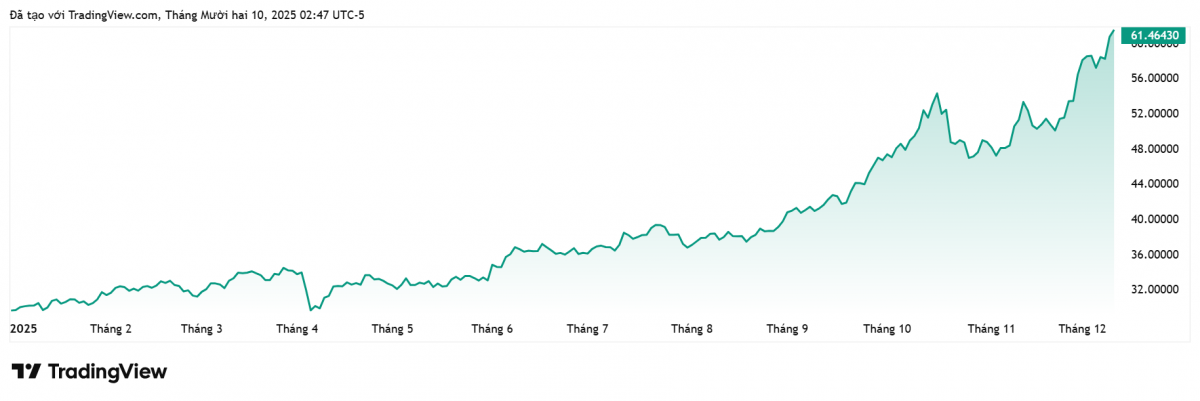Pick the Tháng 7 time axis label
The image size is (1200, 401).
coord(587,328)
